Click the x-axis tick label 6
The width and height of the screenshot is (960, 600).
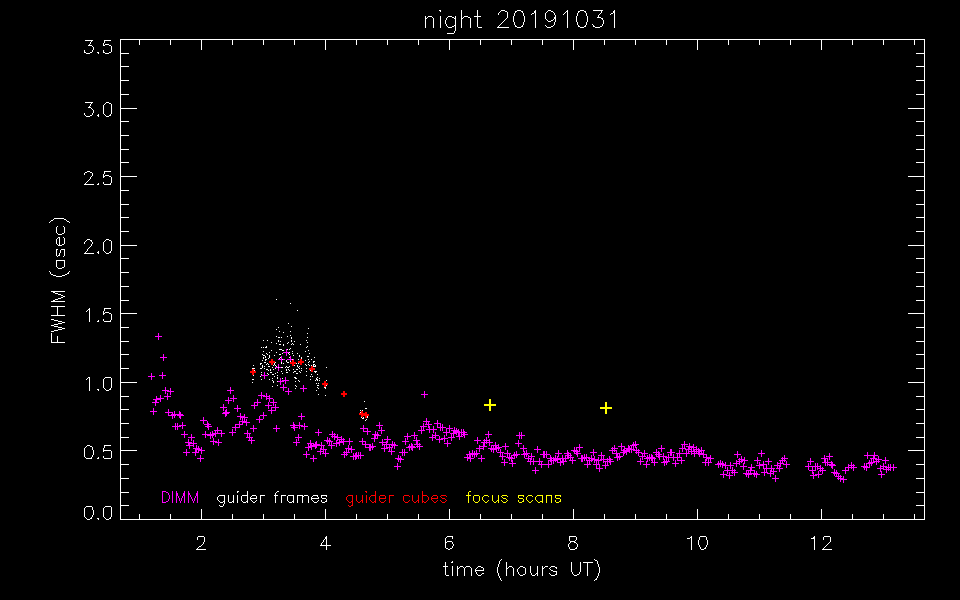449,542
